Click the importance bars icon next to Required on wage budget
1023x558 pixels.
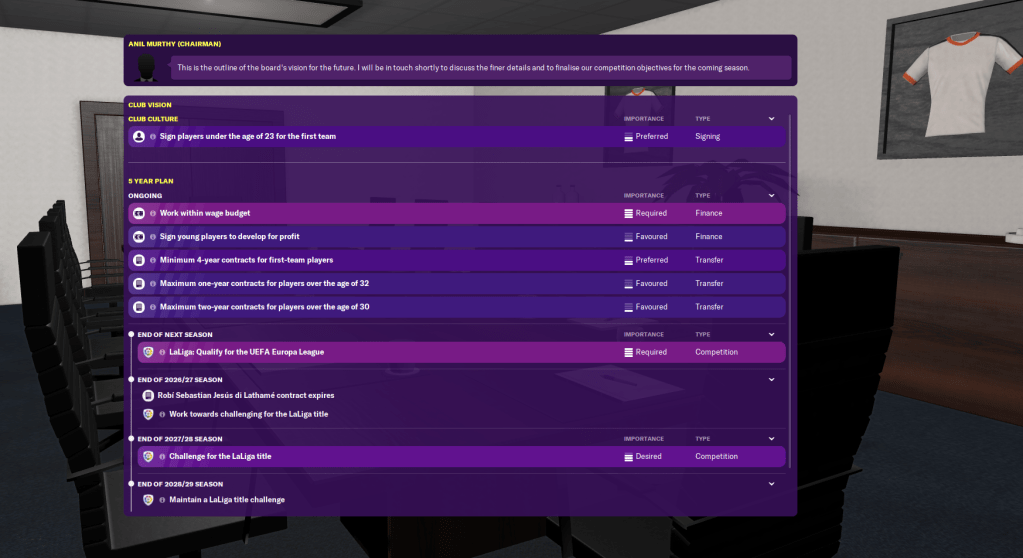tap(628, 213)
